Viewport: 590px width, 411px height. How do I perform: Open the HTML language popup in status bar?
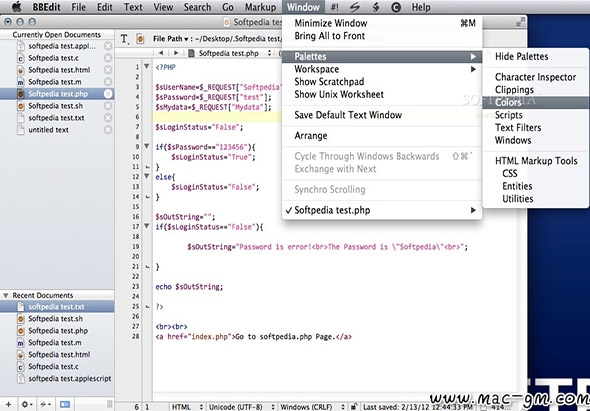tap(187, 407)
